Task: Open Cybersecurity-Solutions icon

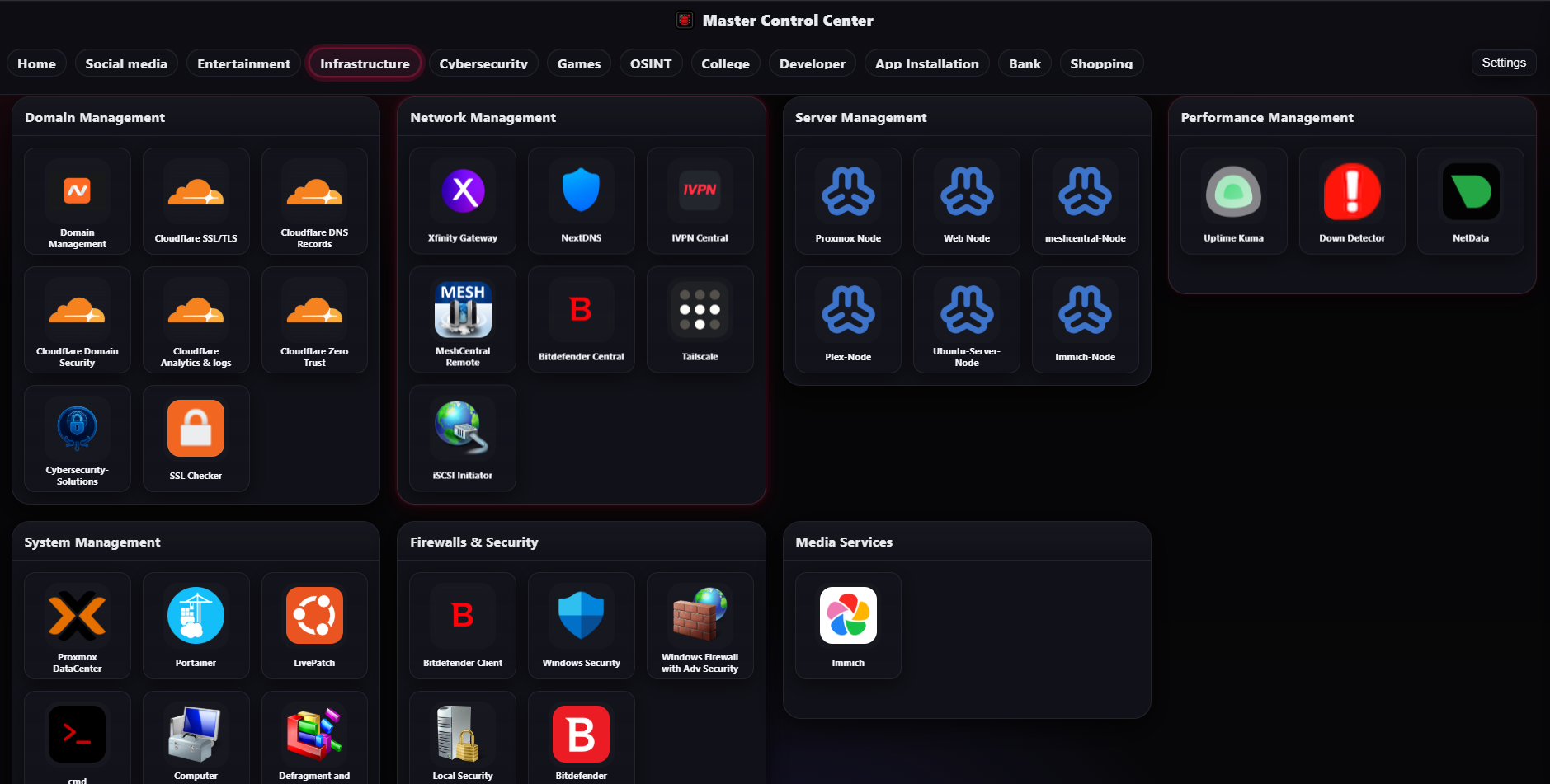Action: coord(78,439)
